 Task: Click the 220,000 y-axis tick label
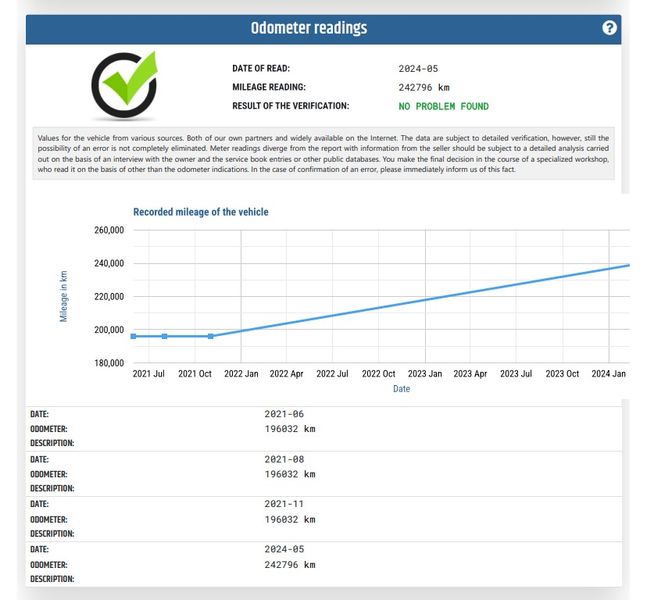click(x=109, y=297)
